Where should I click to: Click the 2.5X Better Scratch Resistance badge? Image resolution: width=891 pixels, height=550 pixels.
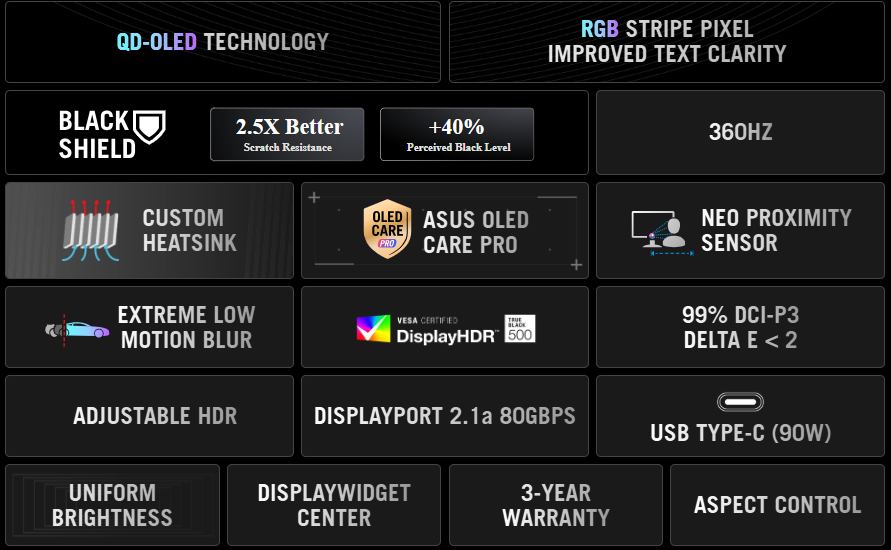(287, 134)
